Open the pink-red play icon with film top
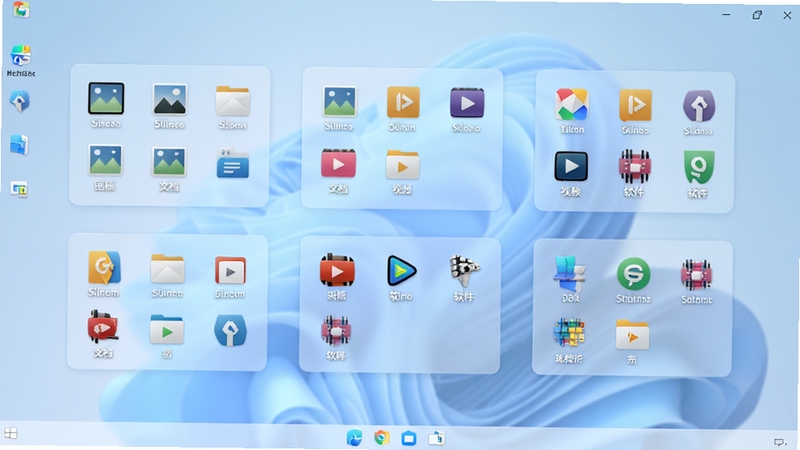 tap(338, 163)
